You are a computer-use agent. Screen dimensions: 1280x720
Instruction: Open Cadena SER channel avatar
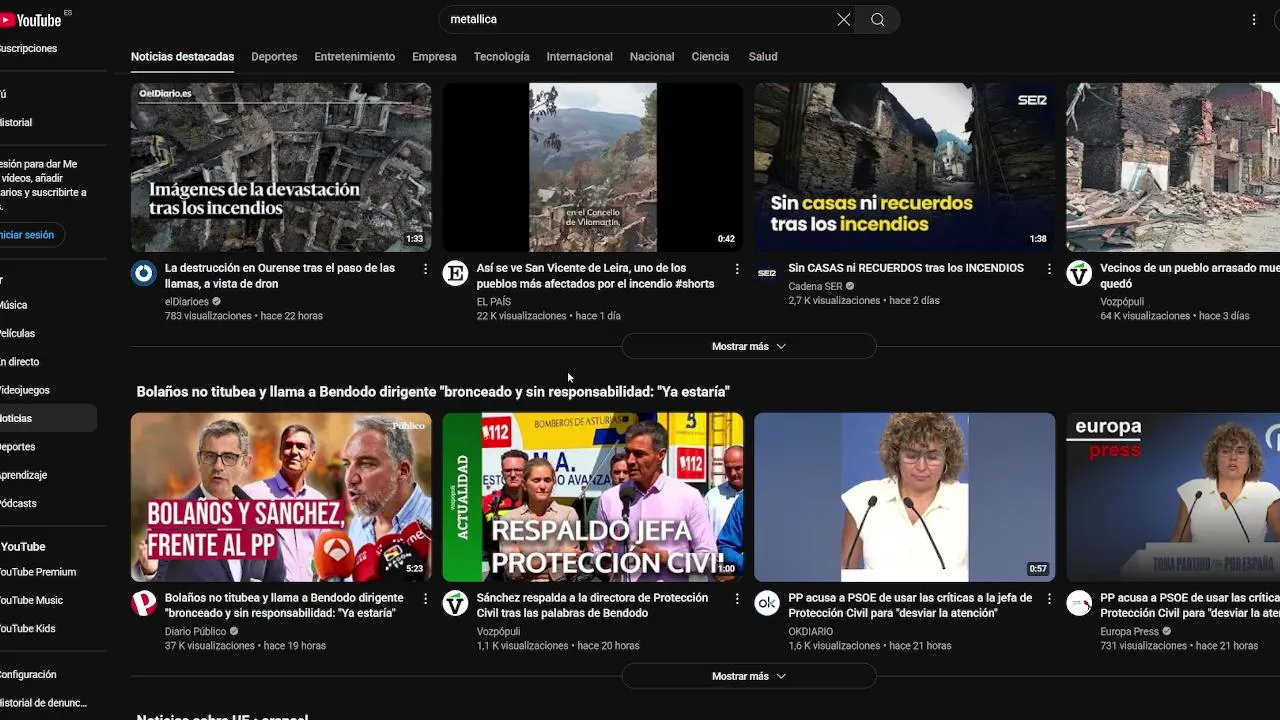click(767, 273)
